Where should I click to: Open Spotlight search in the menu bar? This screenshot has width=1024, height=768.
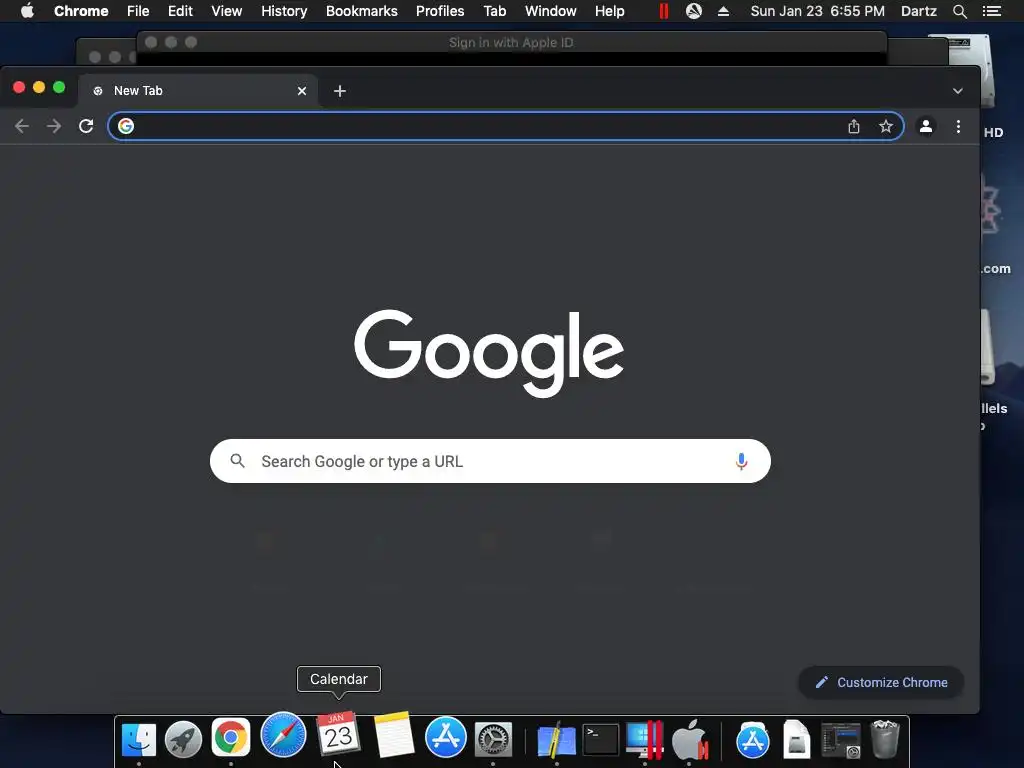point(959,11)
